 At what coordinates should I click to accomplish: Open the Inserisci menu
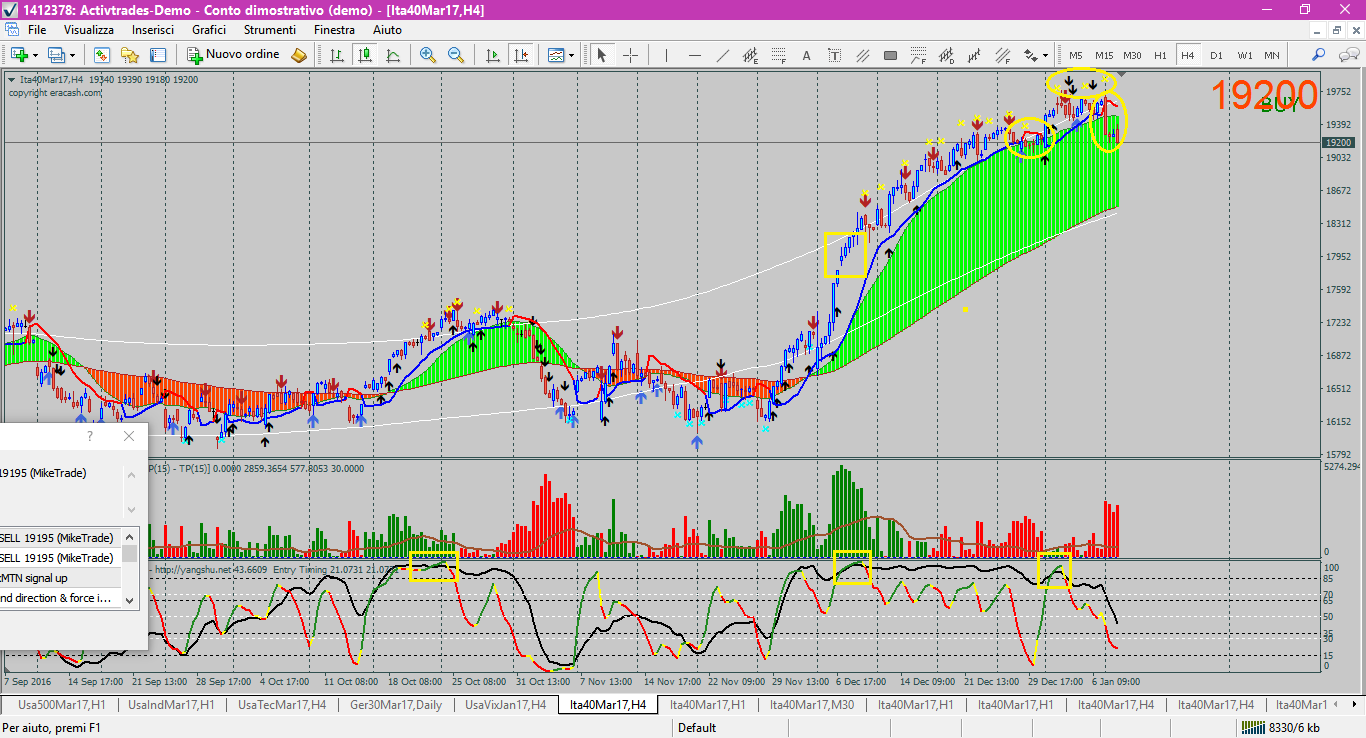point(153,30)
